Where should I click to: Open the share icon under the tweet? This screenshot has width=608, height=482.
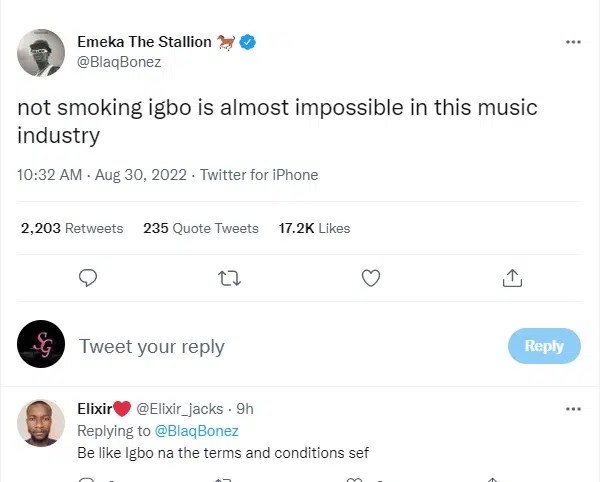tap(512, 277)
